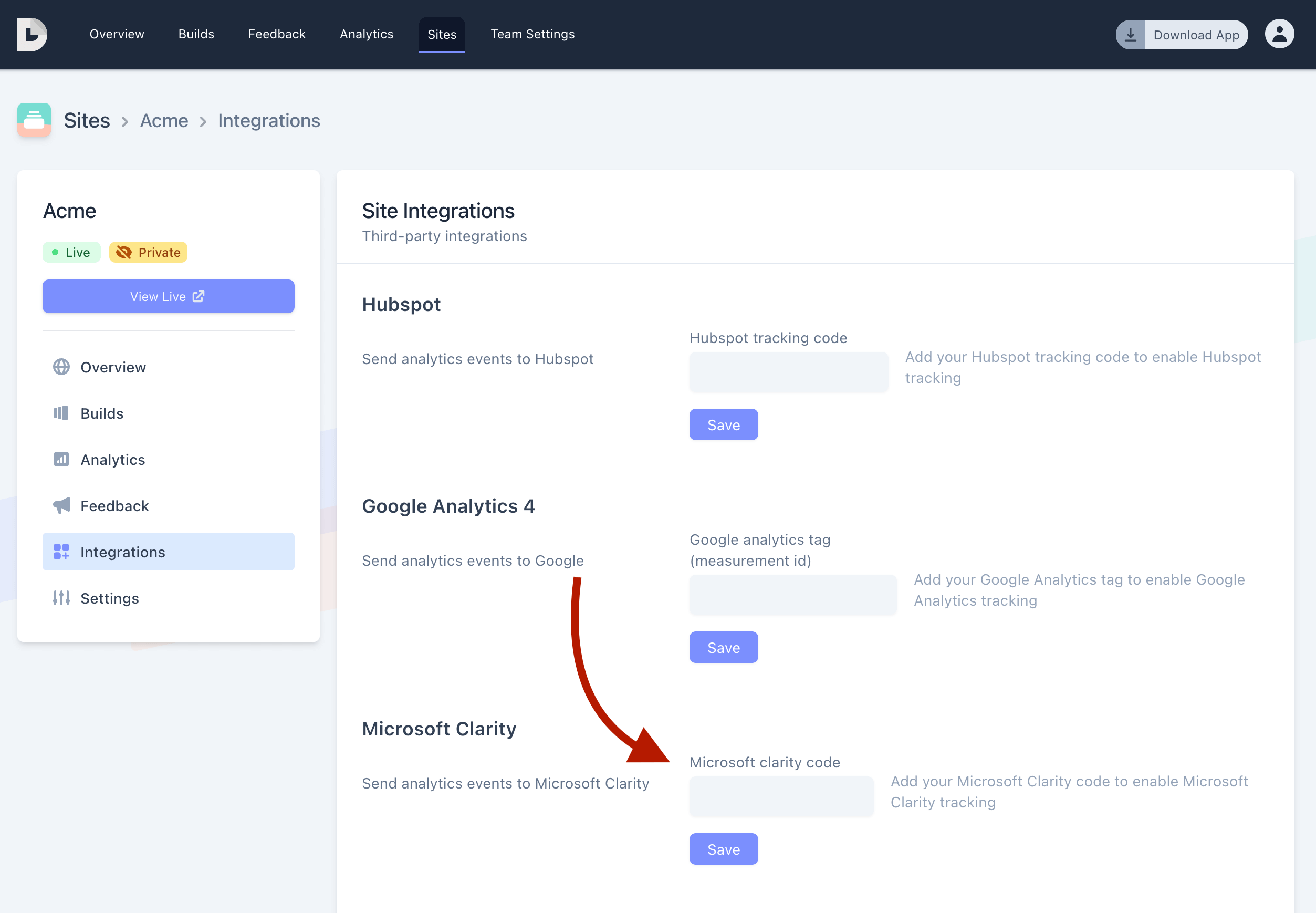Open the Sites tab in top navigation
1316x913 pixels.
click(442, 34)
